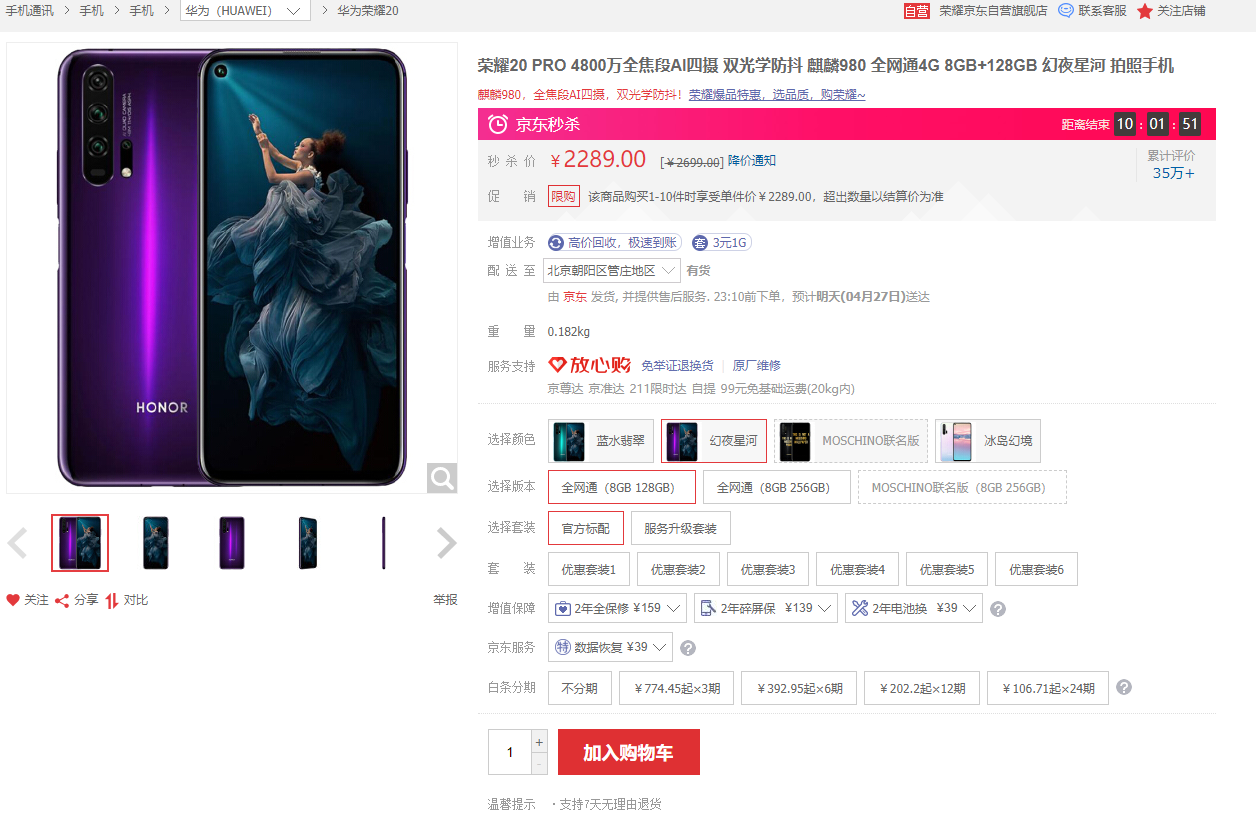Screen dimensions: 1256x818
Task: Click 华为荣耀20 breadcrumb link
Action: click(x=368, y=10)
